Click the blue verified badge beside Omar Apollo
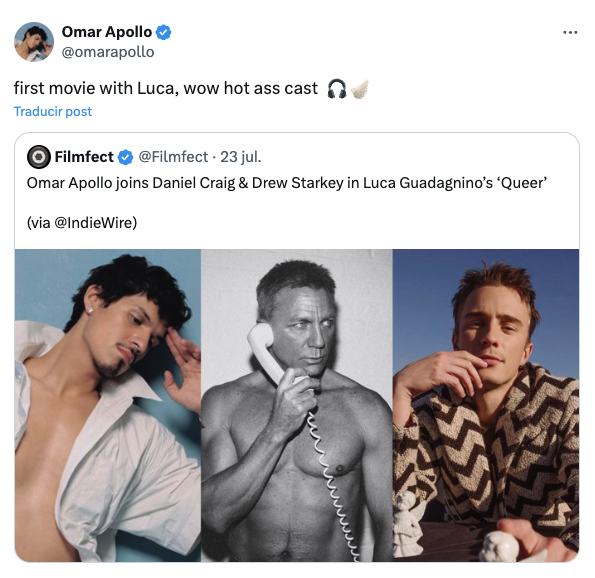 click(x=164, y=32)
